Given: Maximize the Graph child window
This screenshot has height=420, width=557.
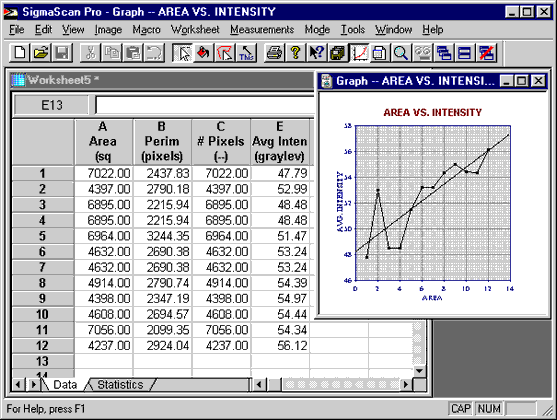Looking at the screenshot, I should 521,81.
